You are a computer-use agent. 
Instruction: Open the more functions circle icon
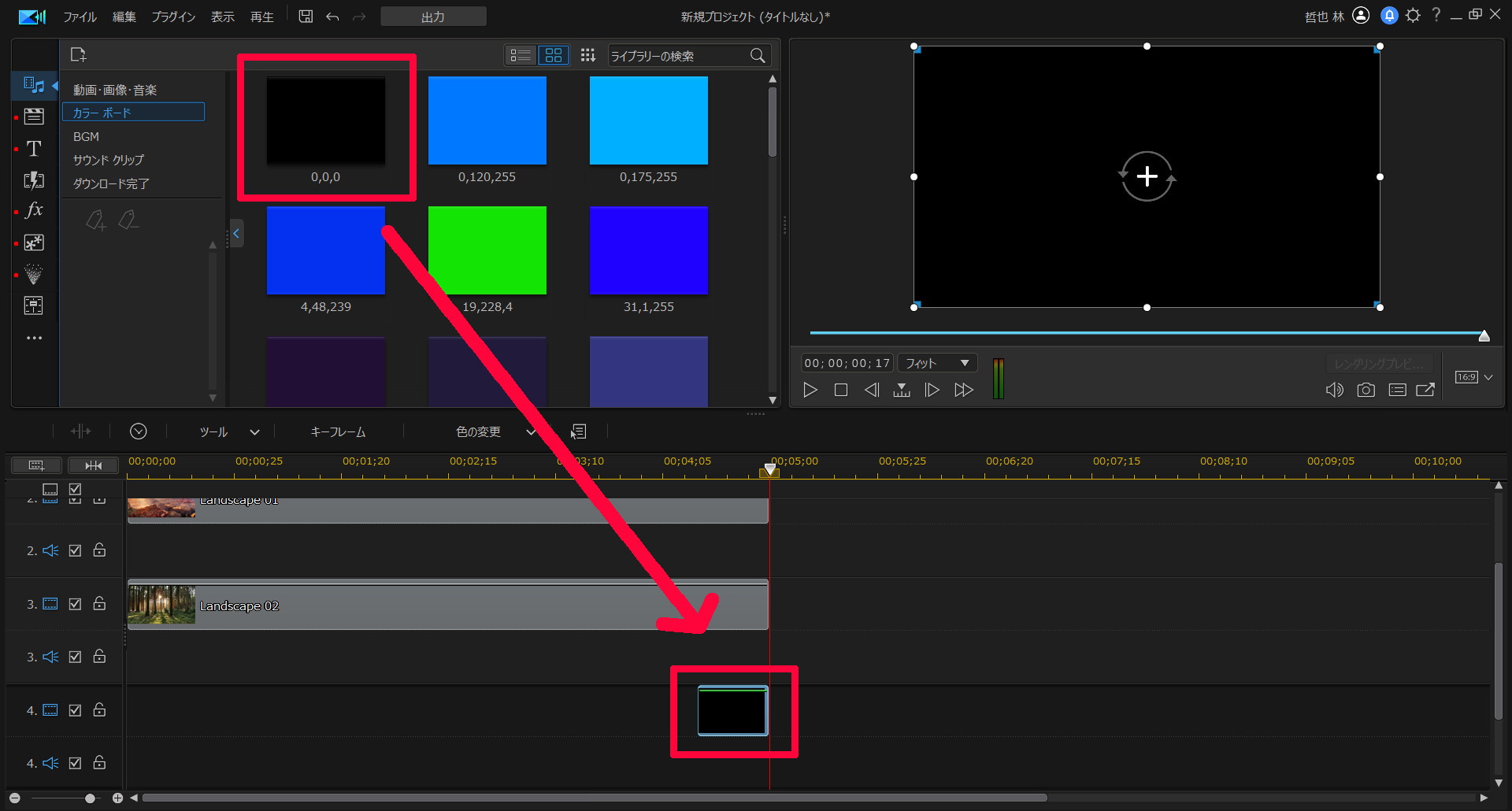(x=139, y=431)
